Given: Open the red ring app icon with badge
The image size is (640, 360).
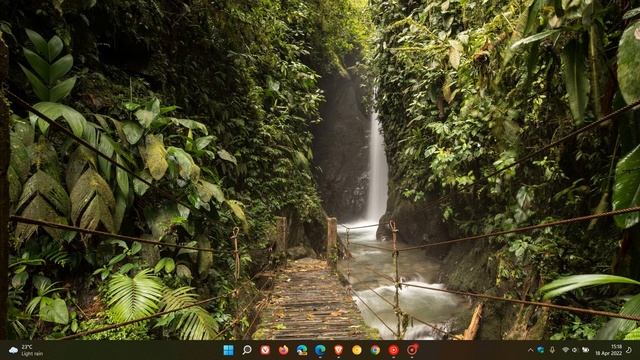Looking at the screenshot, I should coord(412,350).
